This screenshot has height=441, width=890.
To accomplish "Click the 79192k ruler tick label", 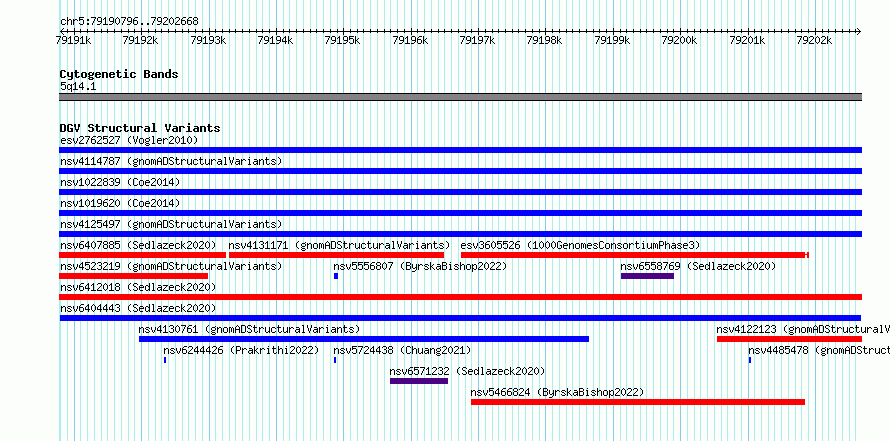I will pos(140,40).
